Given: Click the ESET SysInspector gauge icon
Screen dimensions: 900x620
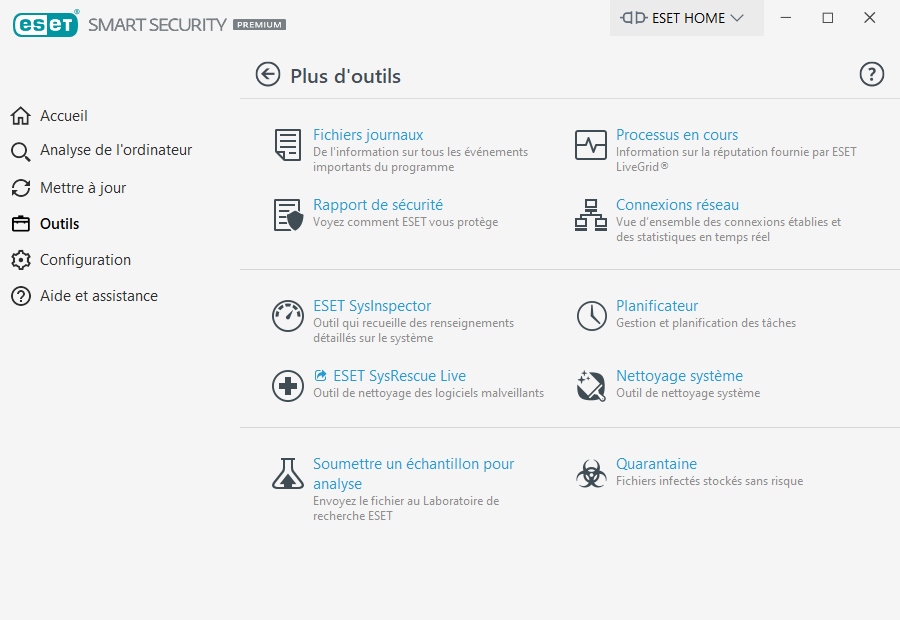Looking at the screenshot, I should point(288,316).
